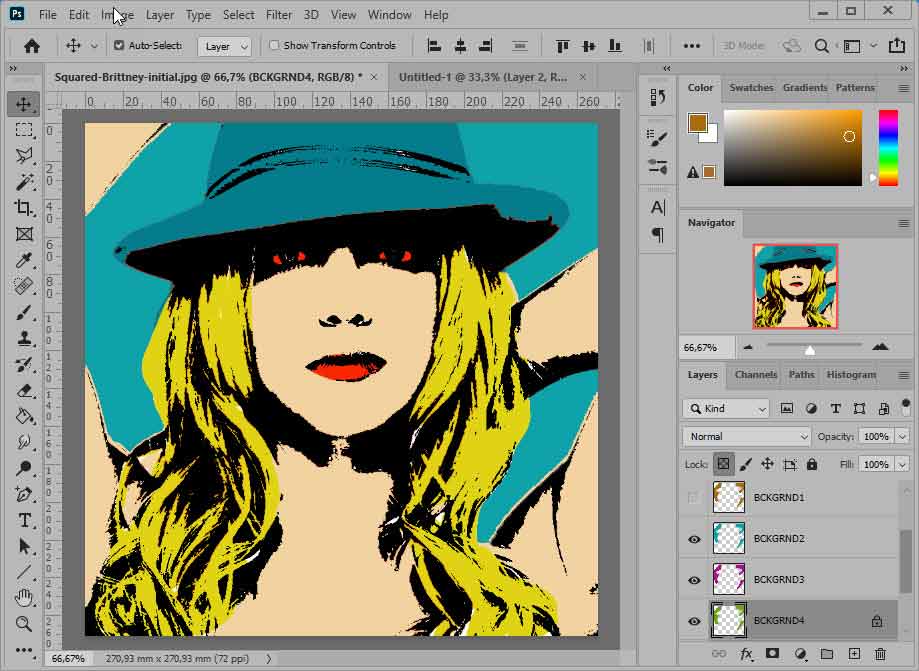
Task: Open the Filter menu
Action: tap(278, 15)
